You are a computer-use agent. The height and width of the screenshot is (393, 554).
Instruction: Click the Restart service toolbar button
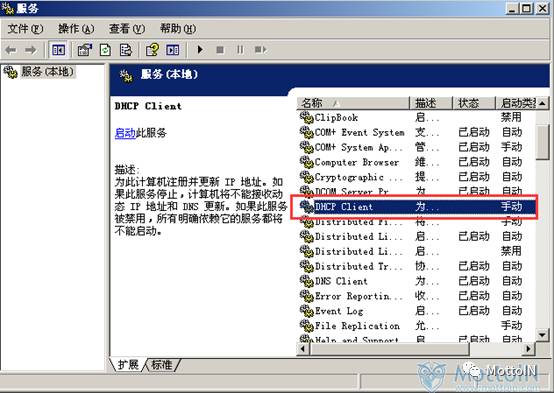(260, 49)
